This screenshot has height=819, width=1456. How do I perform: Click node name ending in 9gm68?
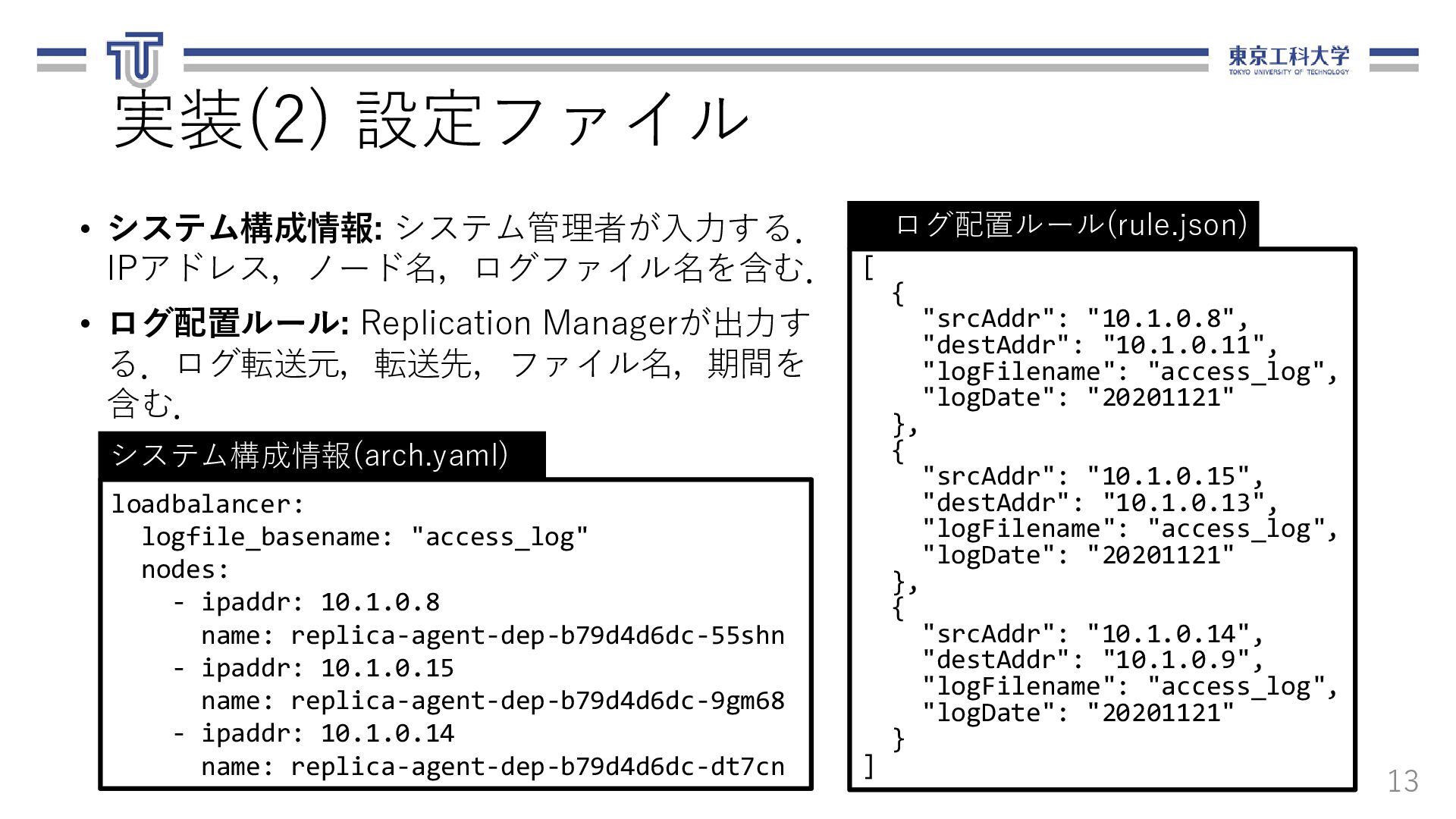pos(492,701)
